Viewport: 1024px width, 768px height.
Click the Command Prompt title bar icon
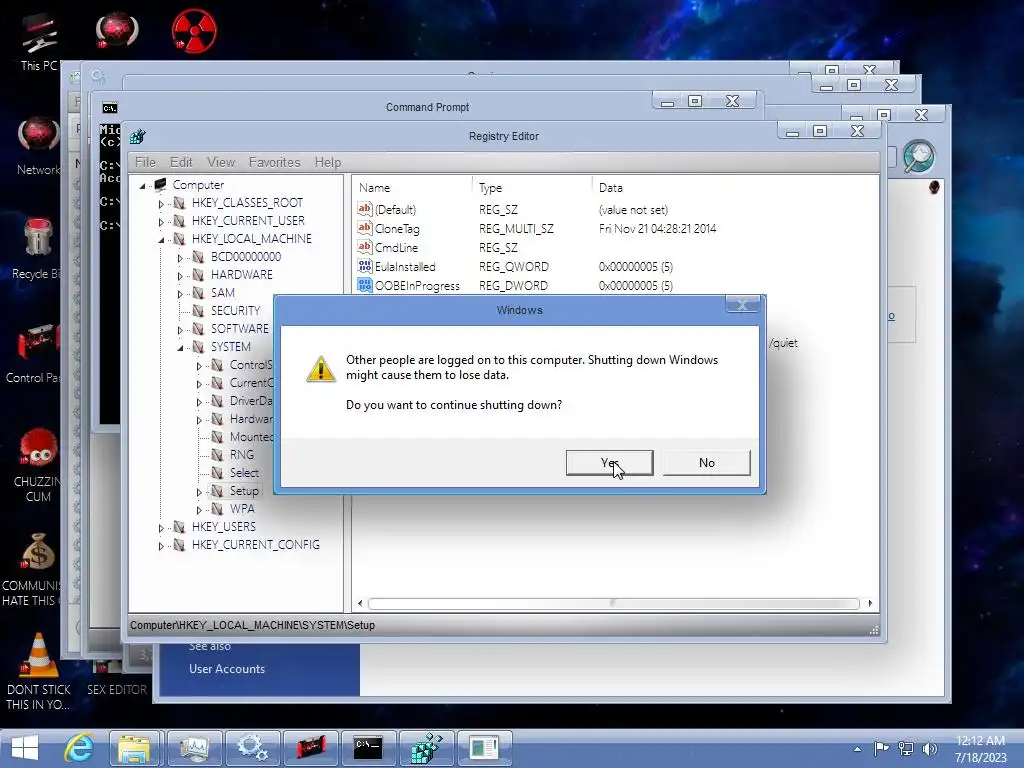[110, 108]
